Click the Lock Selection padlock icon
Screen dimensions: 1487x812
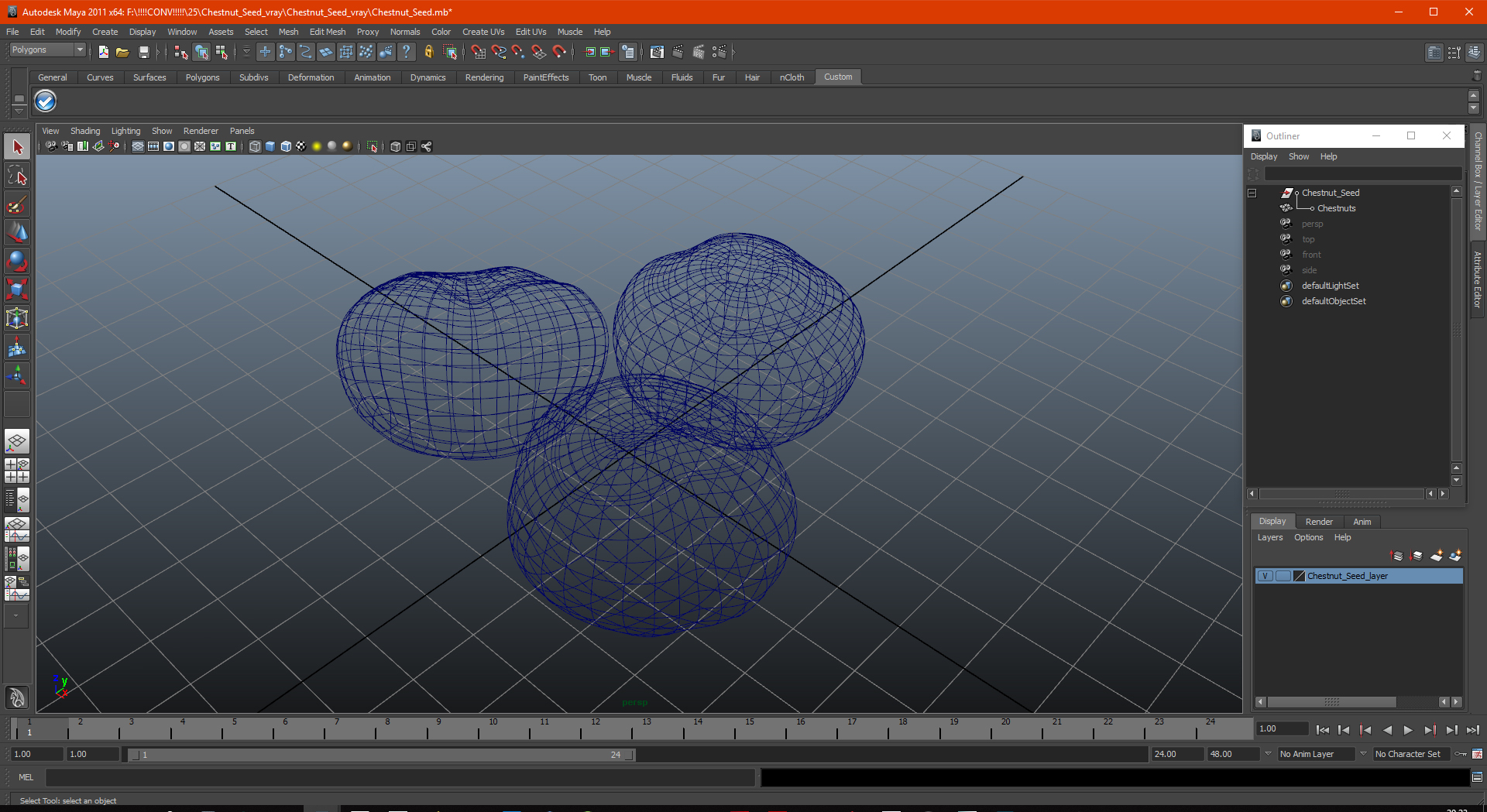[x=428, y=52]
